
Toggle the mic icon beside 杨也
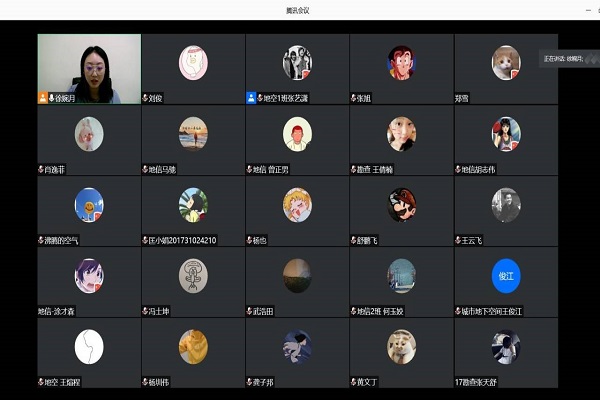(250, 240)
